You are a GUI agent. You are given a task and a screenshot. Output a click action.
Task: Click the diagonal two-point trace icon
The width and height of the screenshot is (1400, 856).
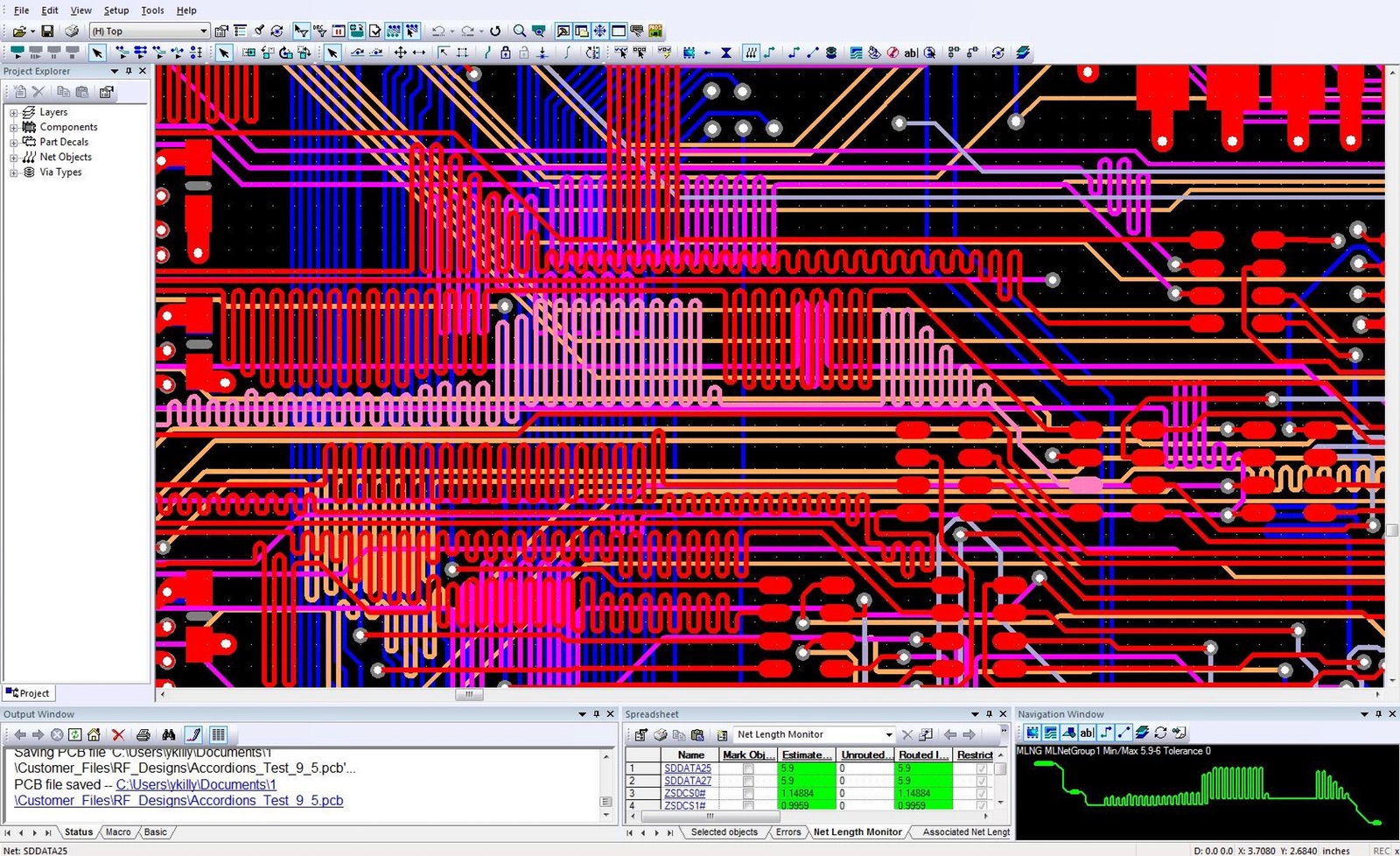pos(812,53)
